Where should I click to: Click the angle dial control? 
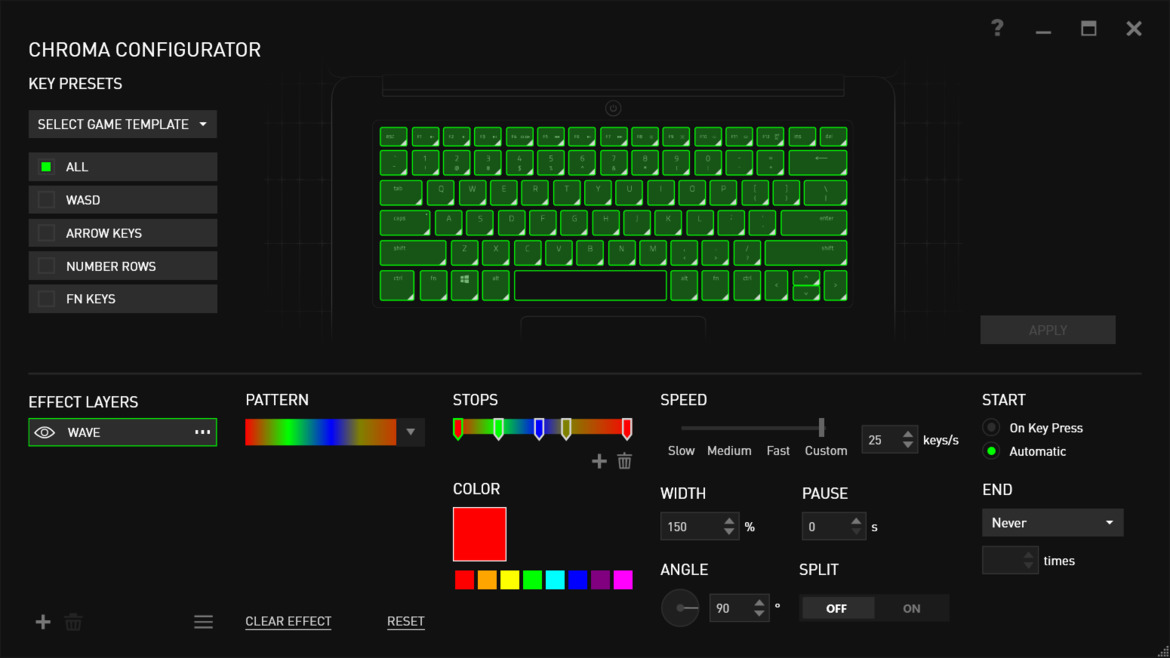point(681,608)
